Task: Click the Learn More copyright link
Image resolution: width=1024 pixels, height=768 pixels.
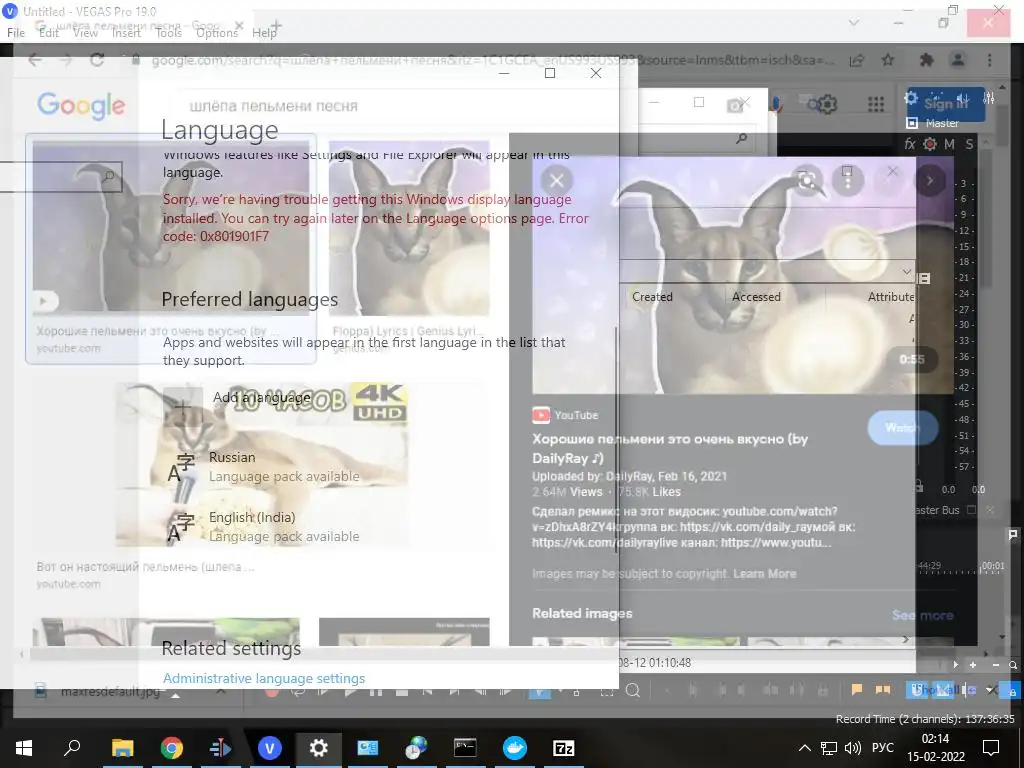Action: (765, 574)
